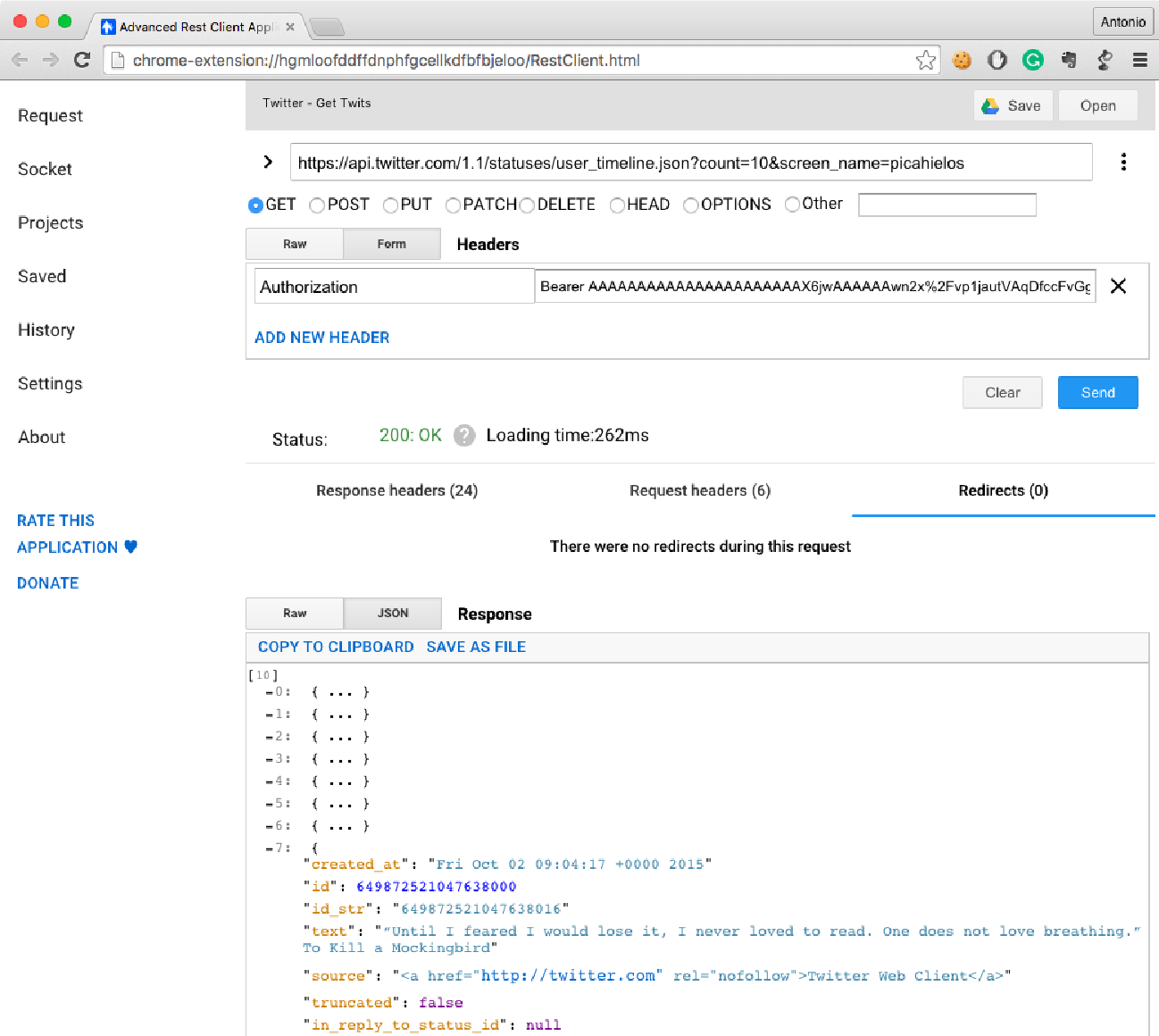This screenshot has height=1036, width=1159.
Task: Click ADD NEW HEADER link
Action: [x=322, y=338]
